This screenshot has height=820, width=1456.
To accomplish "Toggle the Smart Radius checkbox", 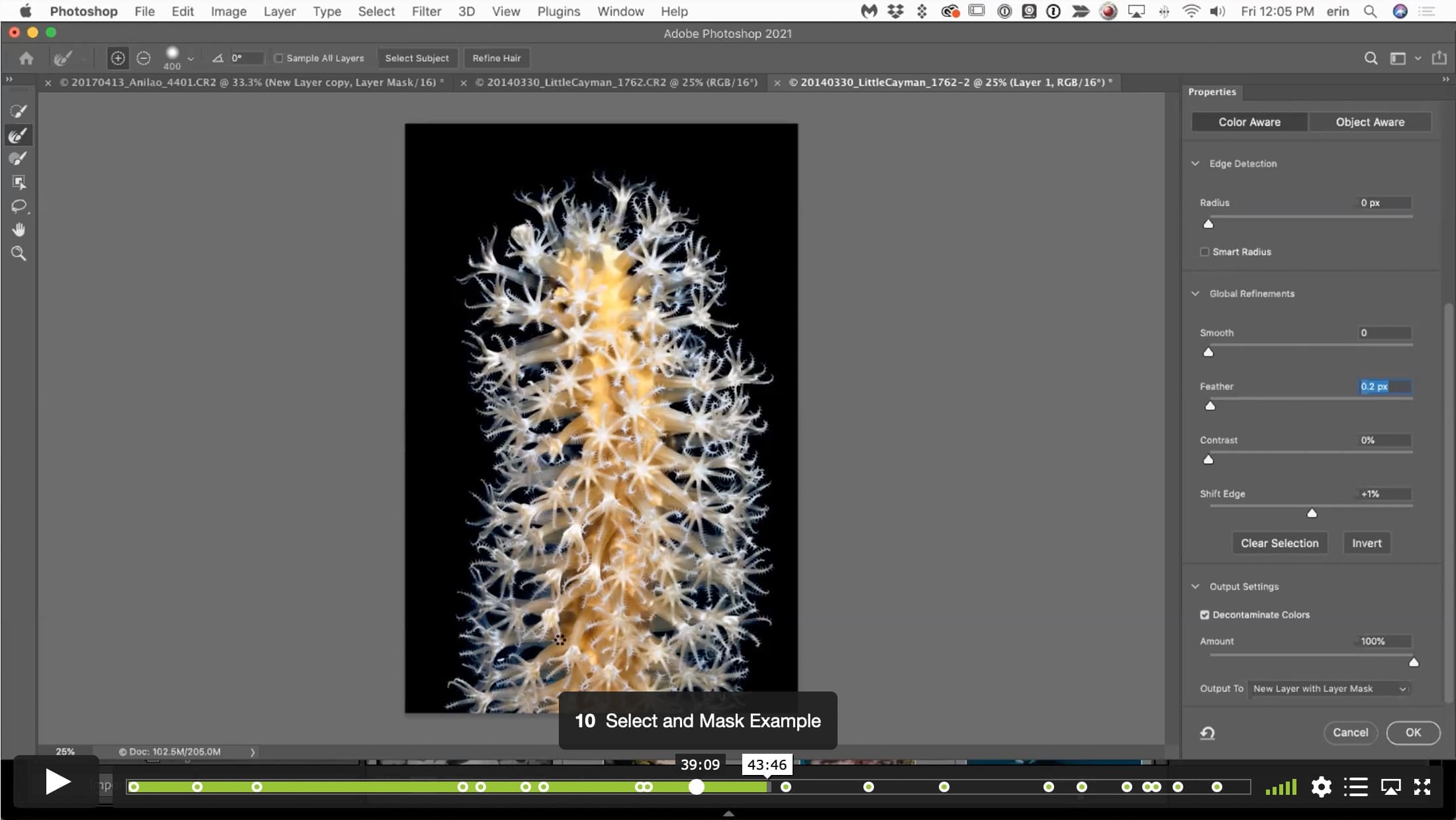I will [x=1204, y=252].
